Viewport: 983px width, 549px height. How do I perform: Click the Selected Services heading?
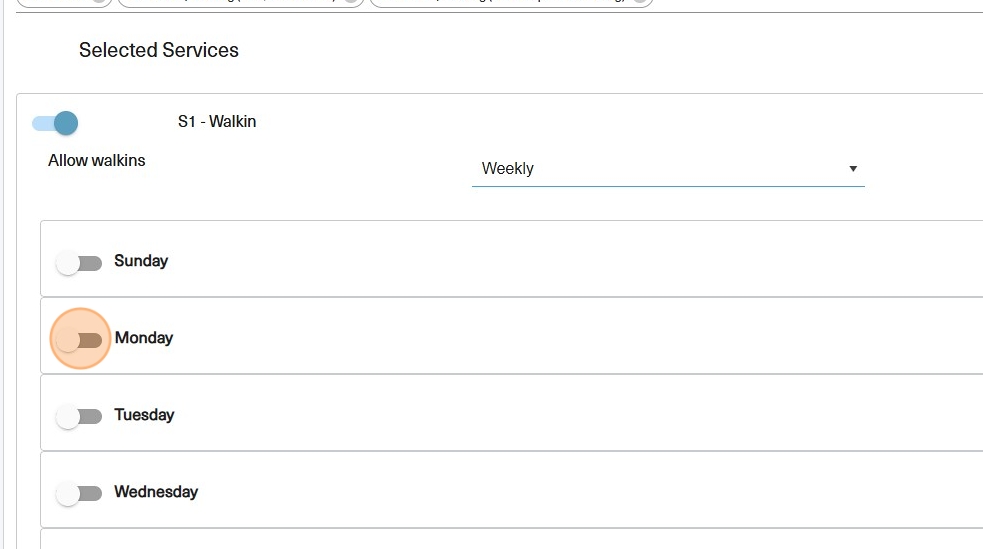point(159,50)
